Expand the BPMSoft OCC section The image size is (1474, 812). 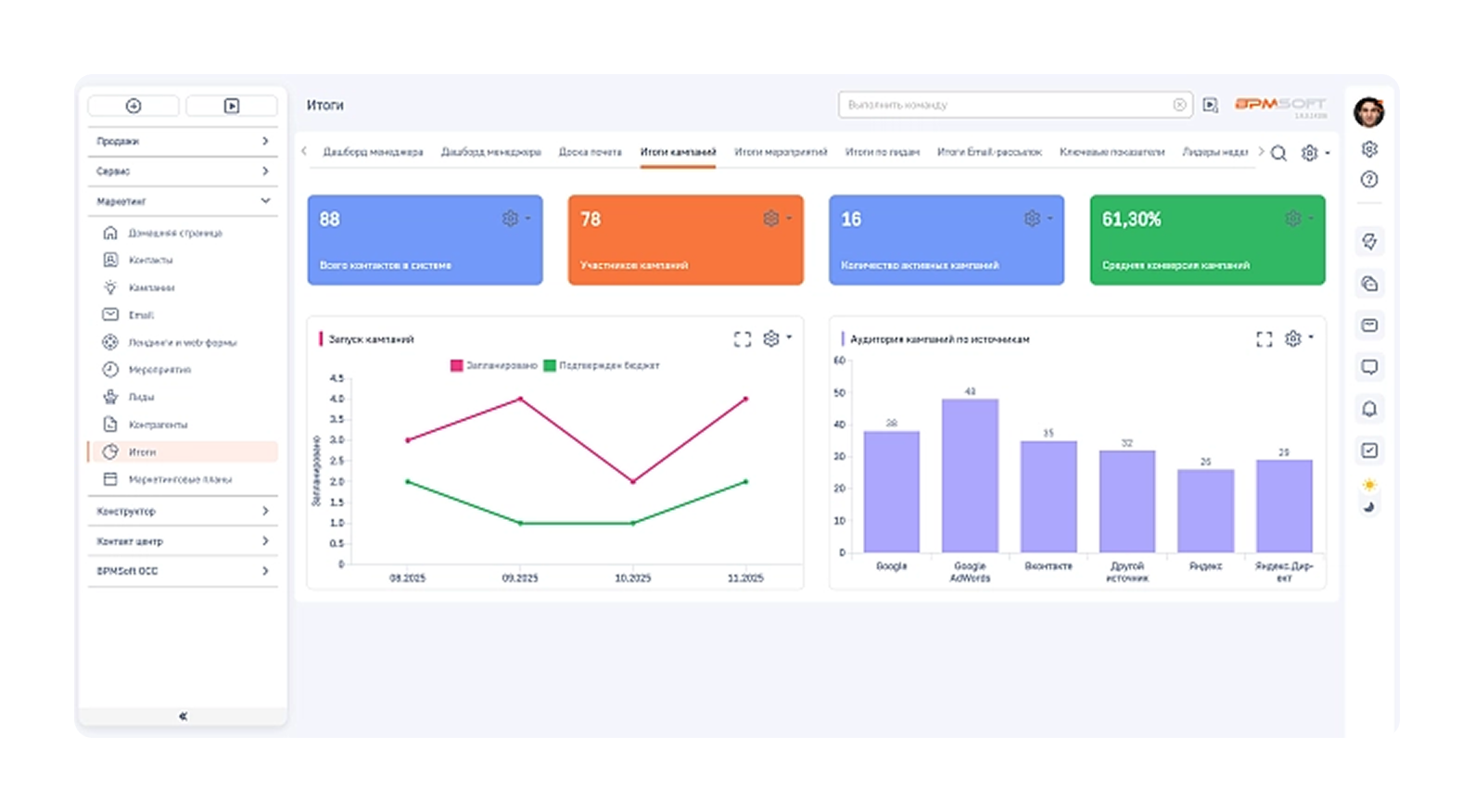pyautogui.click(x=183, y=571)
